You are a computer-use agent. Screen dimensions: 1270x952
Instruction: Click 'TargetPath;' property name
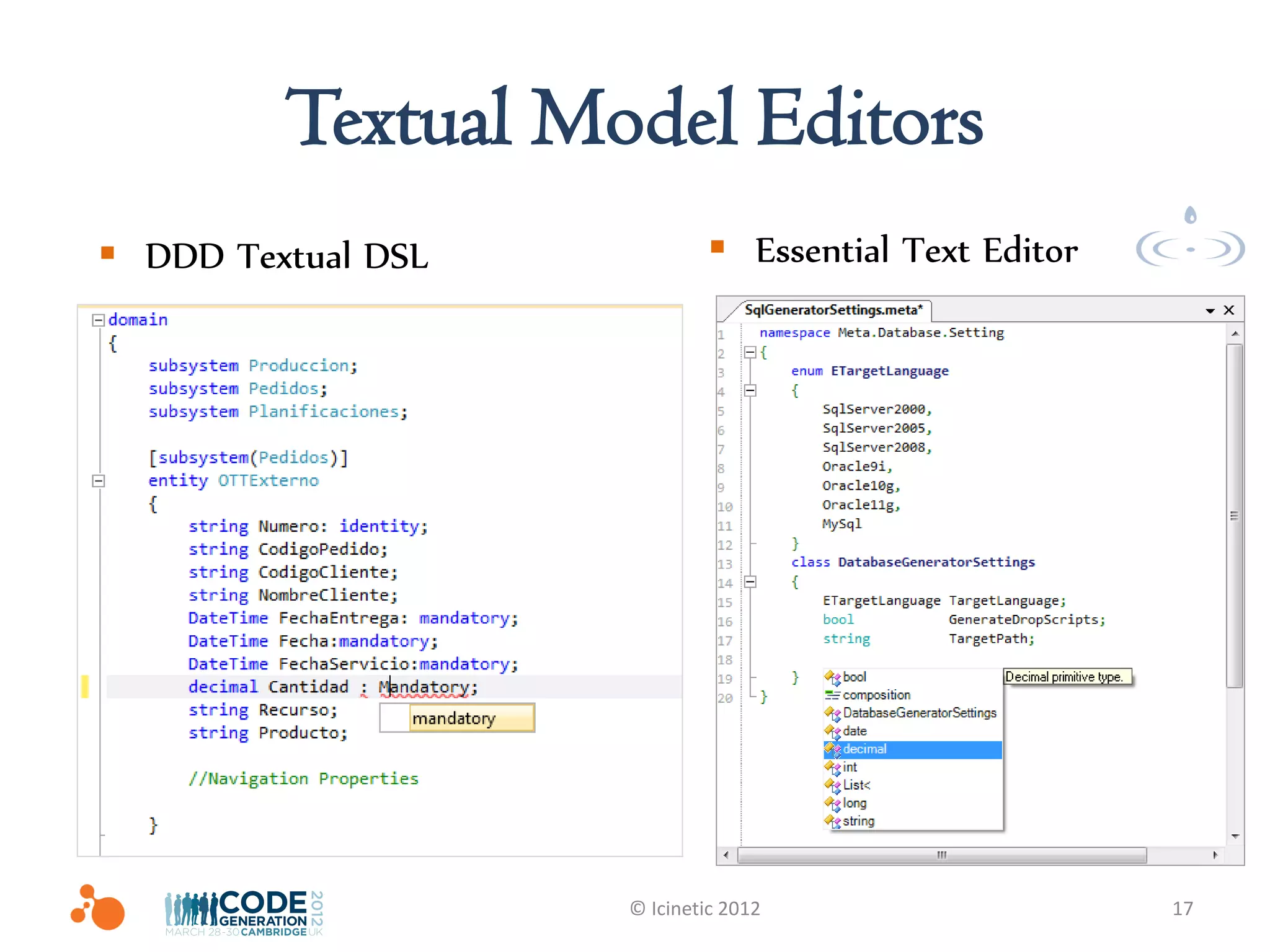992,639
